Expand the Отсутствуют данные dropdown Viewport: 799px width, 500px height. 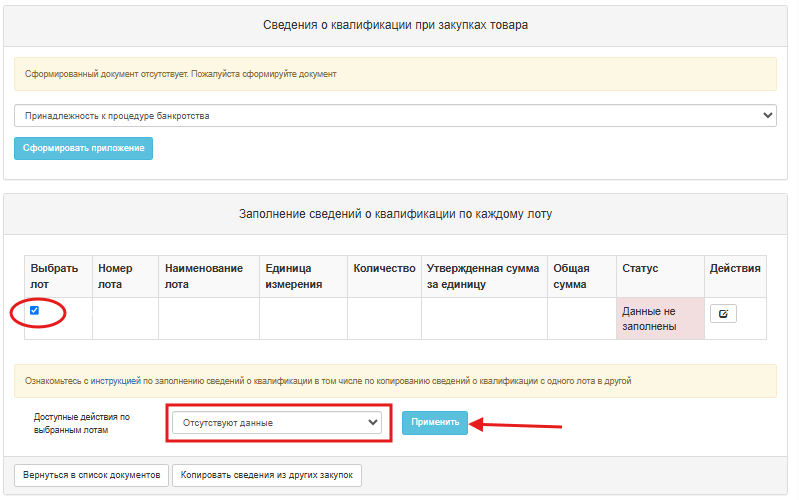click(277, 423)
